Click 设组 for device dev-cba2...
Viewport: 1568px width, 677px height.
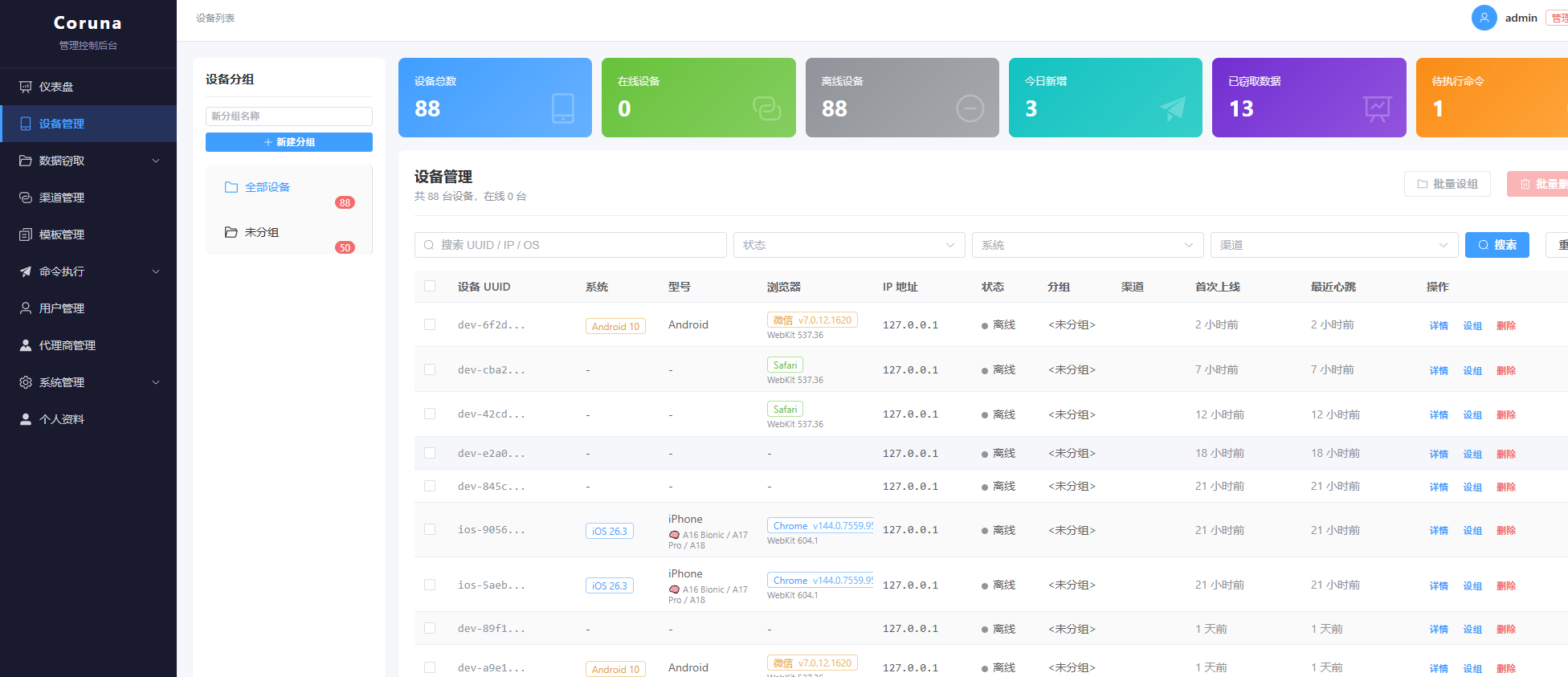click(1472, 370)
